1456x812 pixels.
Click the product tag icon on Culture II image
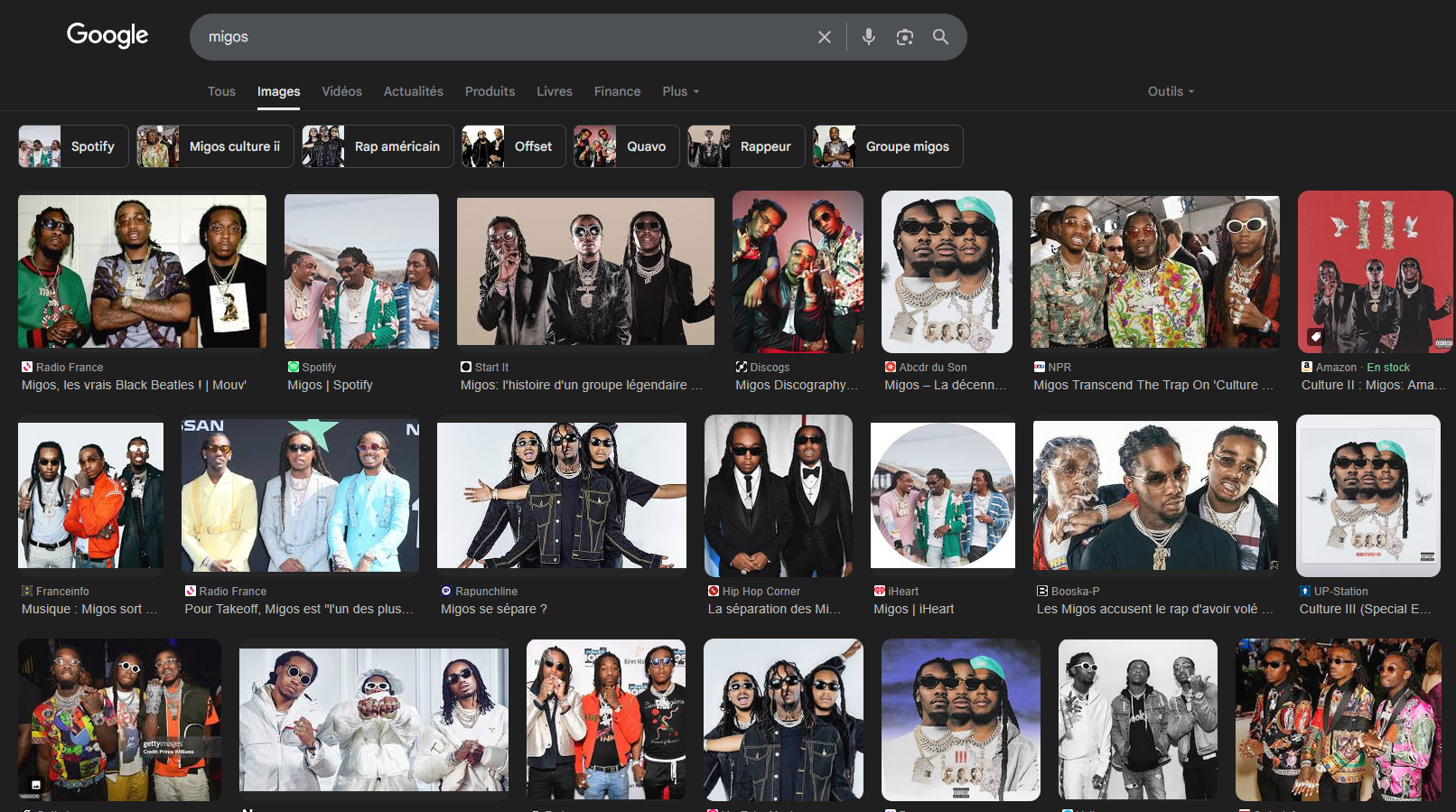click(x=1315, y=337)
